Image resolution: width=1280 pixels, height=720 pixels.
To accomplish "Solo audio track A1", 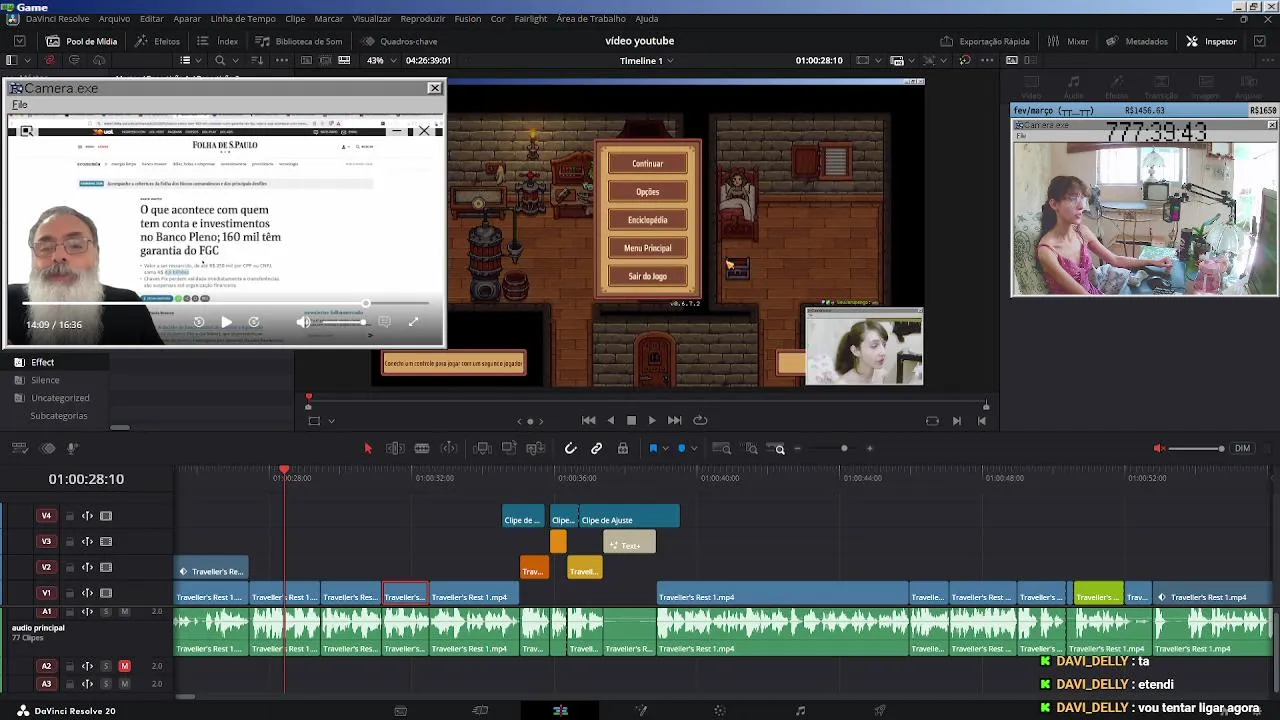I will click(106, 612).
